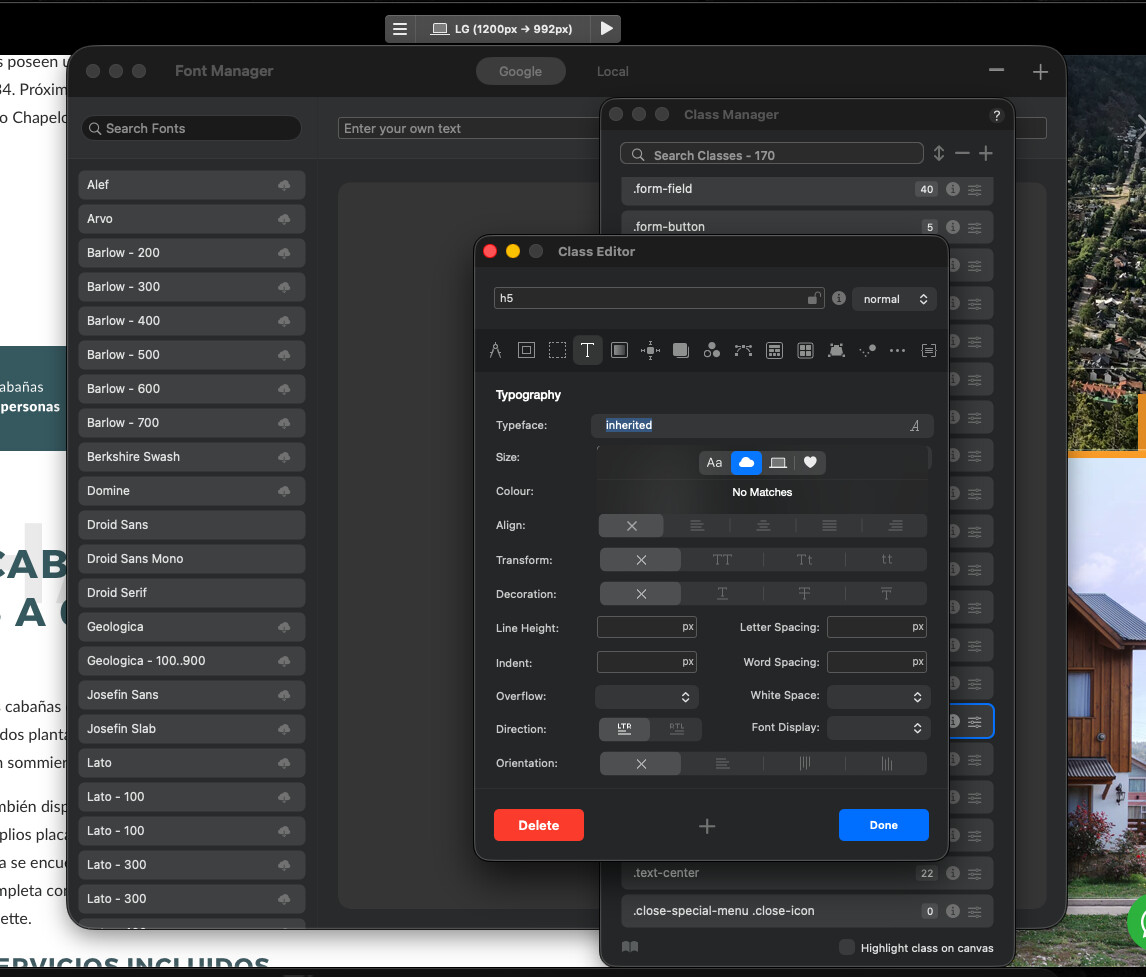Toggle Highlight class on canvas checkbox

tap(847, 947)
